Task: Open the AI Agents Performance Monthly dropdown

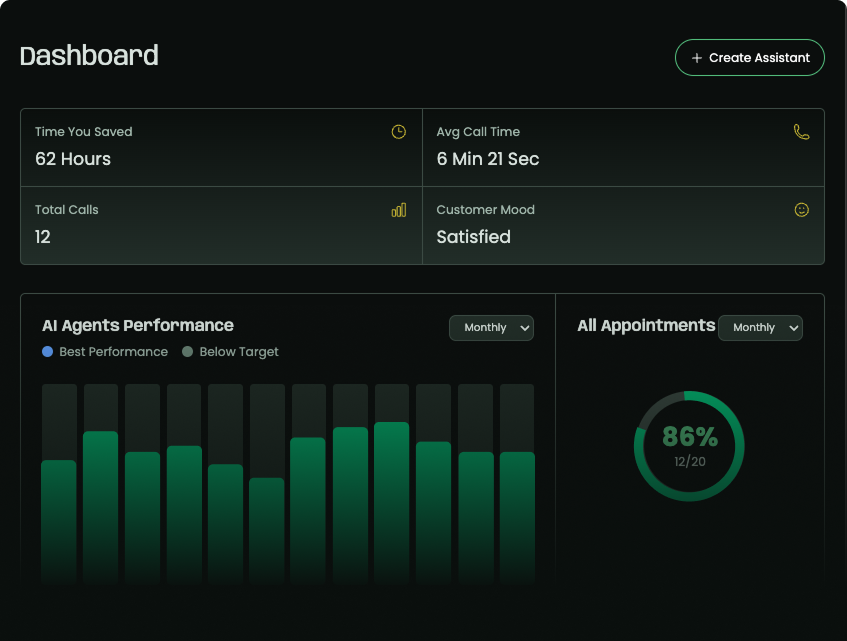Action: (491, 328)
